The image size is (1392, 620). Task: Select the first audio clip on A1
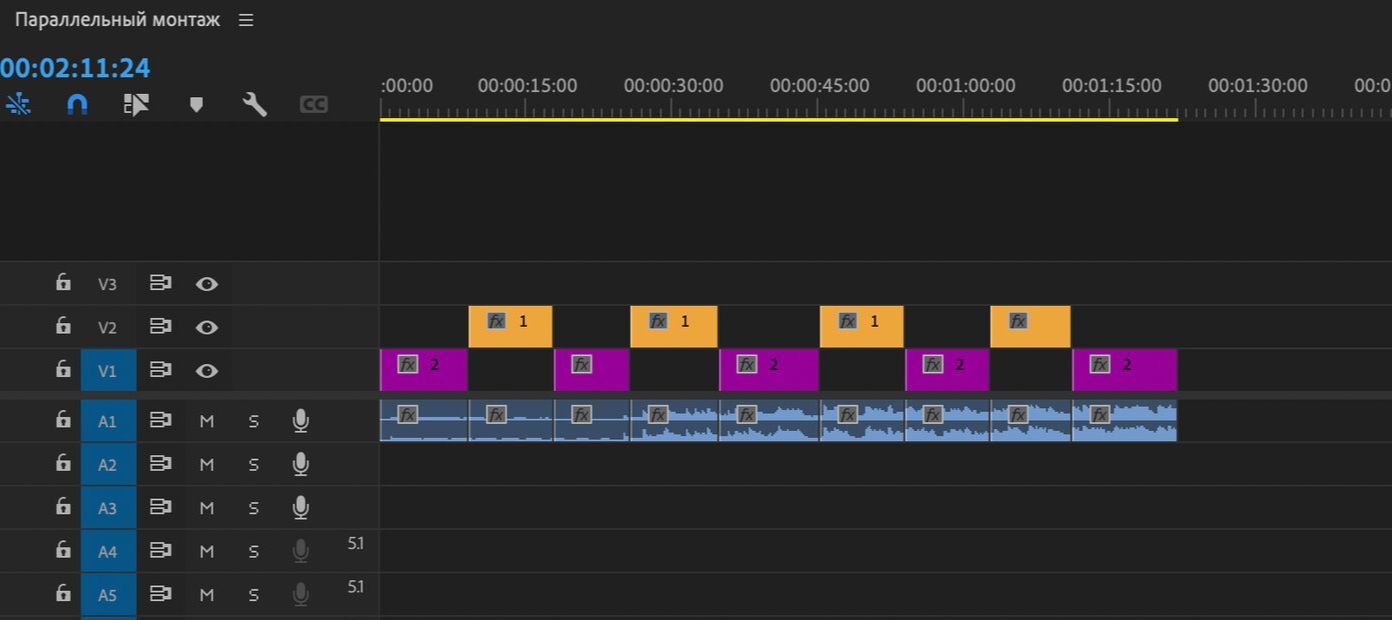424,421
